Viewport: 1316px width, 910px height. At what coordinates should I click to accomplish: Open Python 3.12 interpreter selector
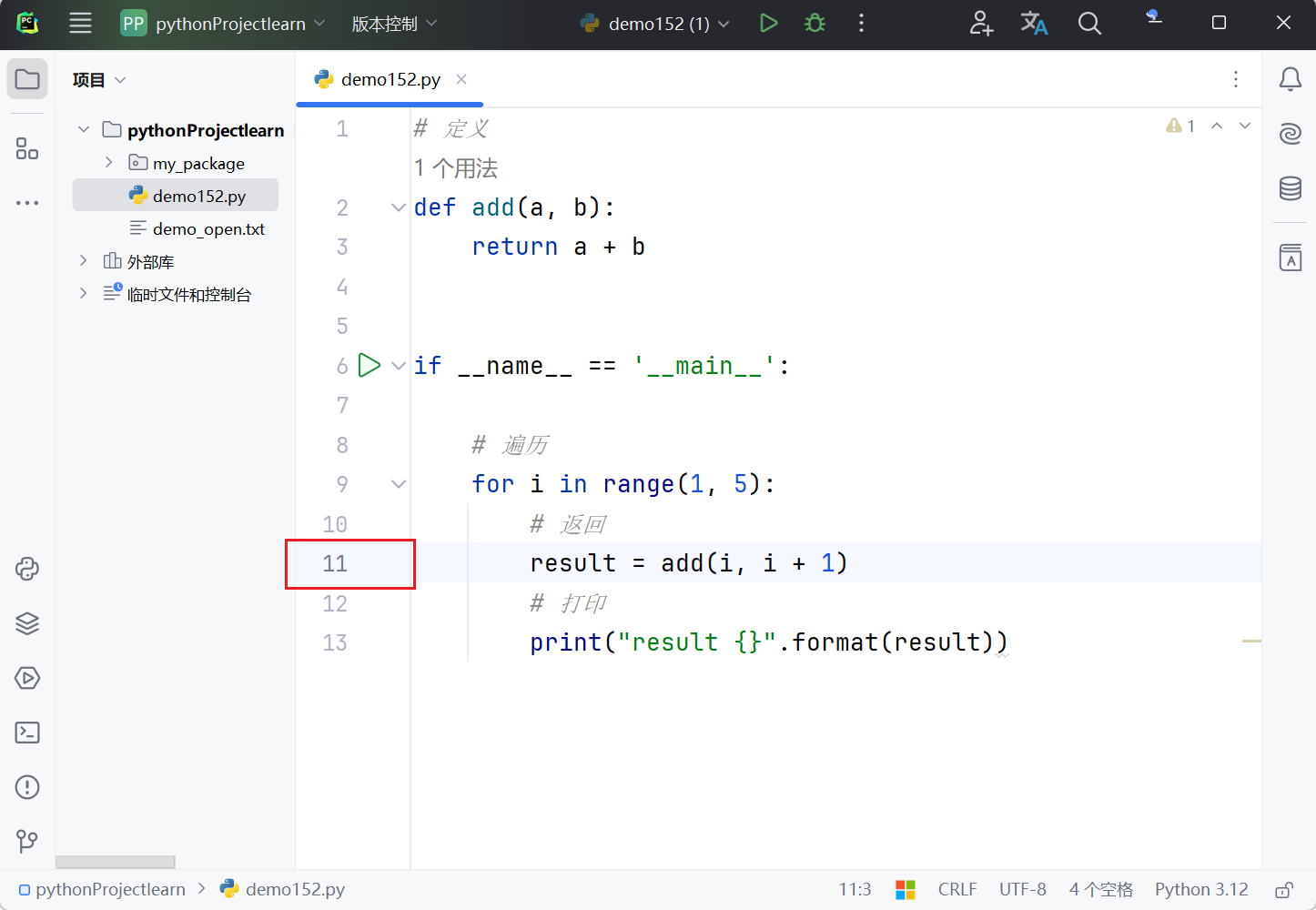click(1201, 890)
